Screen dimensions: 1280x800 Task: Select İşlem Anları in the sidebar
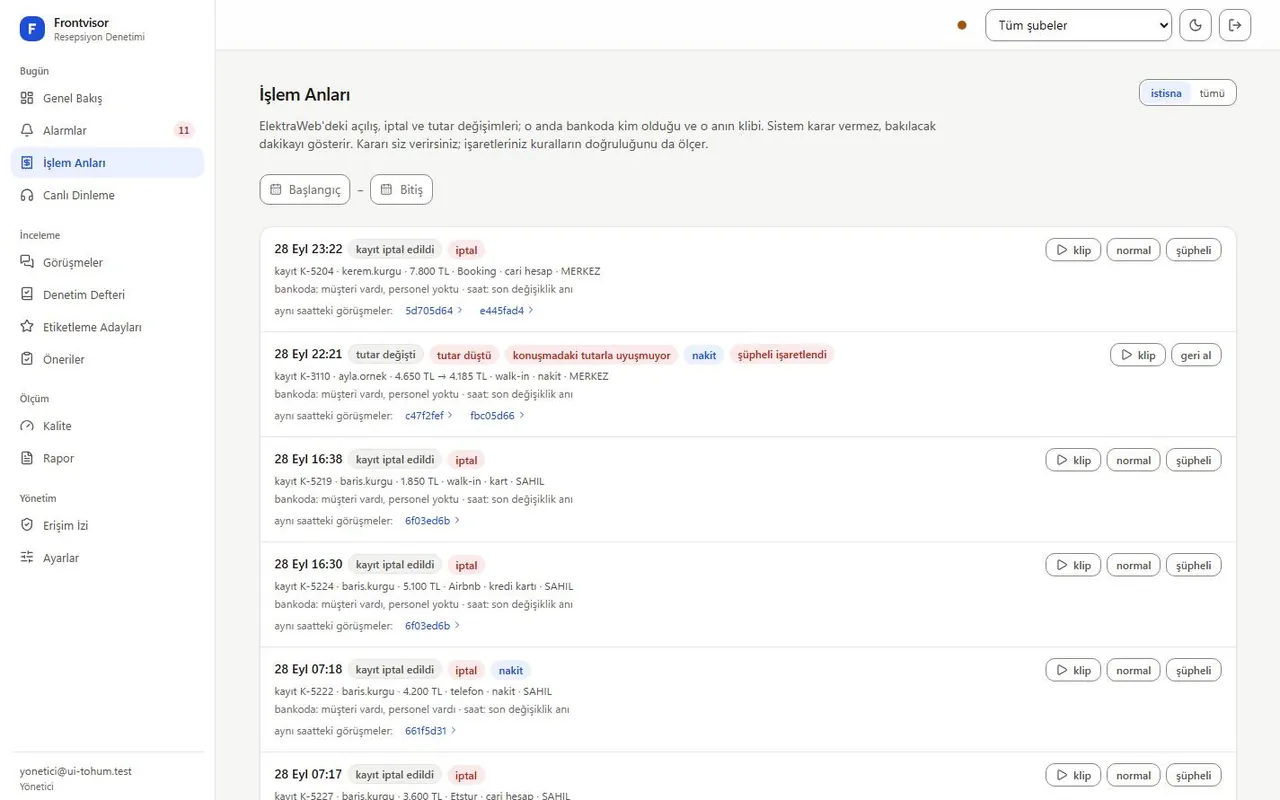click(107, 163)
